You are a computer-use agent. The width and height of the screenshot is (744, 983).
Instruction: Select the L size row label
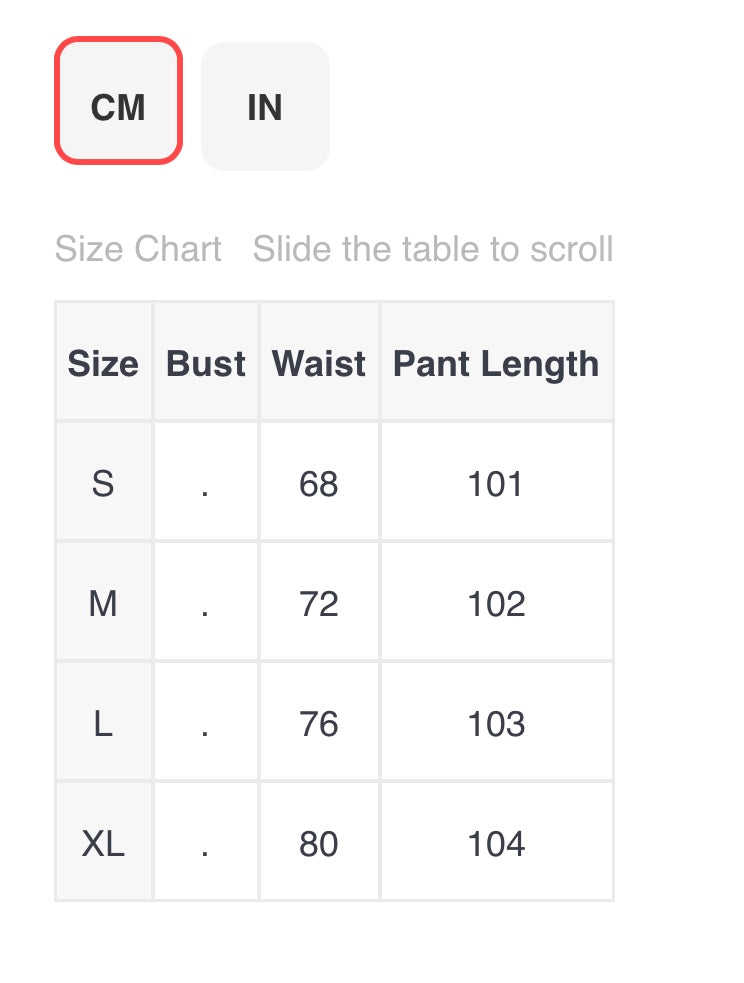coord(103,724)
